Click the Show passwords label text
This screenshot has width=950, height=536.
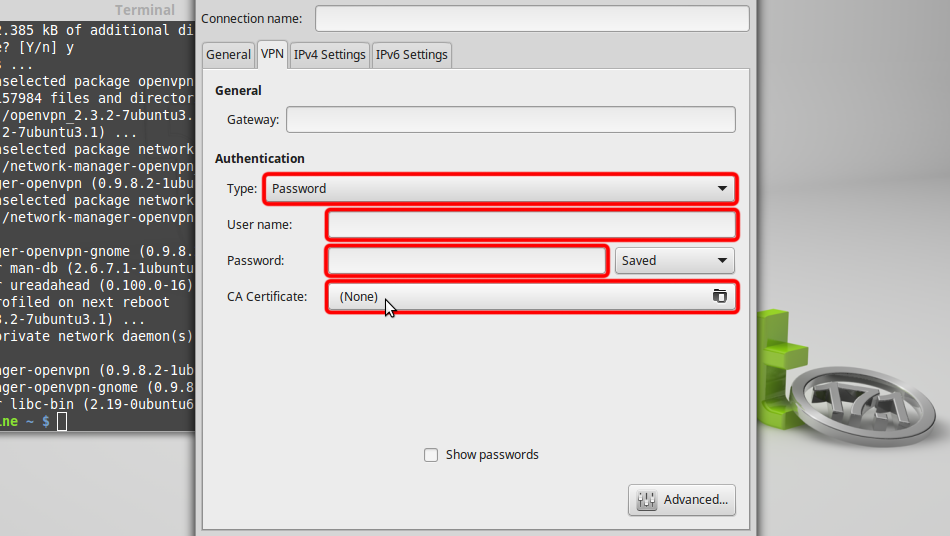point(492,455)
